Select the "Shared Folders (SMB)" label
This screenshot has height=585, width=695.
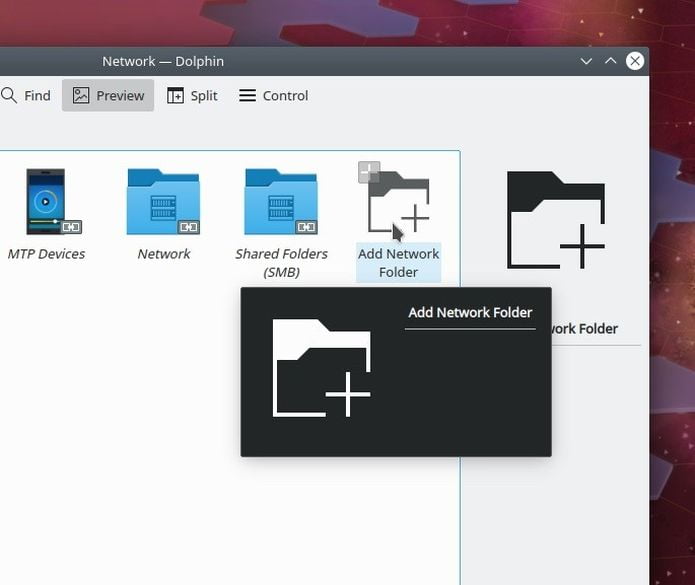click(281, 263)
